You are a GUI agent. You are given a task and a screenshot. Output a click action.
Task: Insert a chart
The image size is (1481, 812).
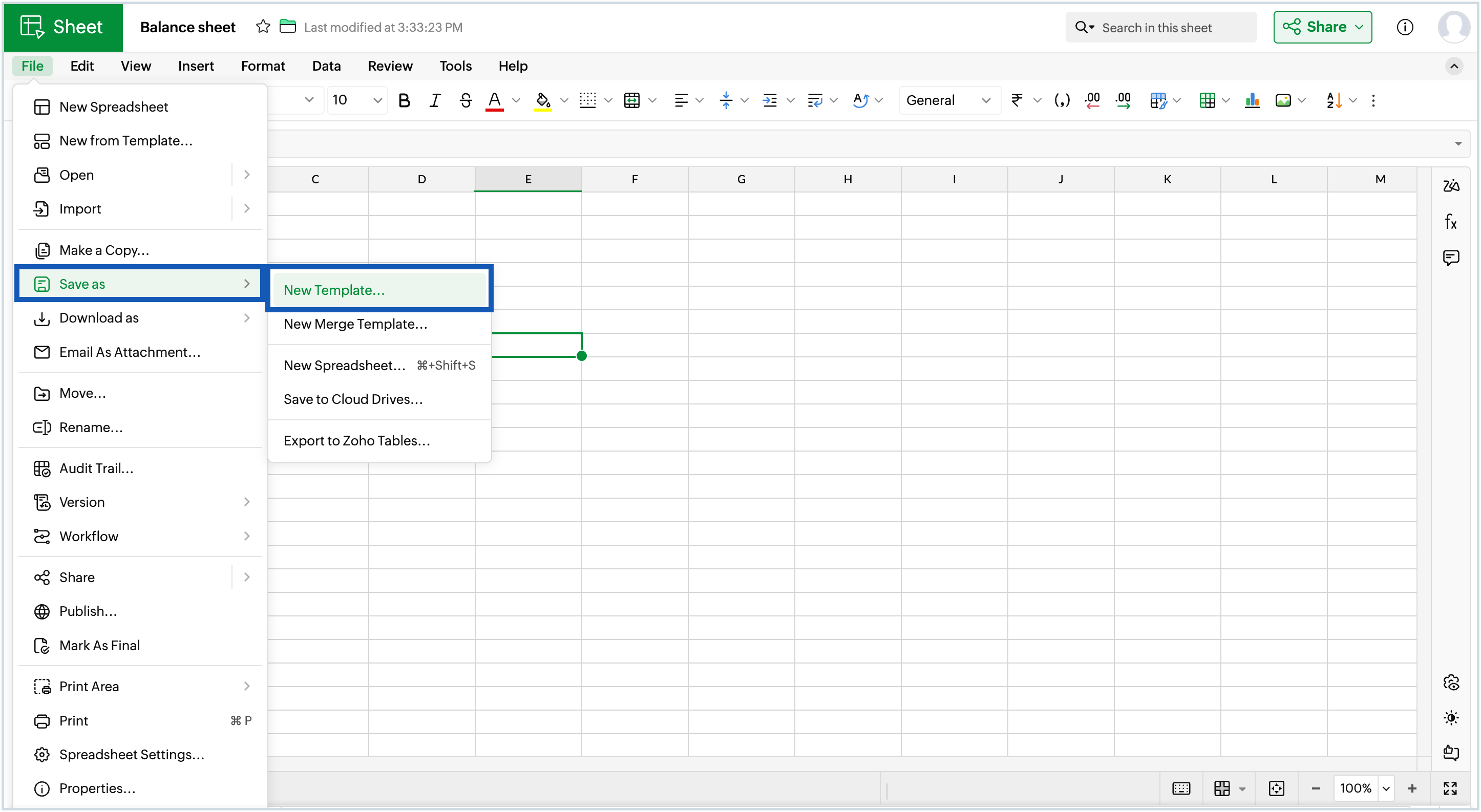pos(1253,100)
